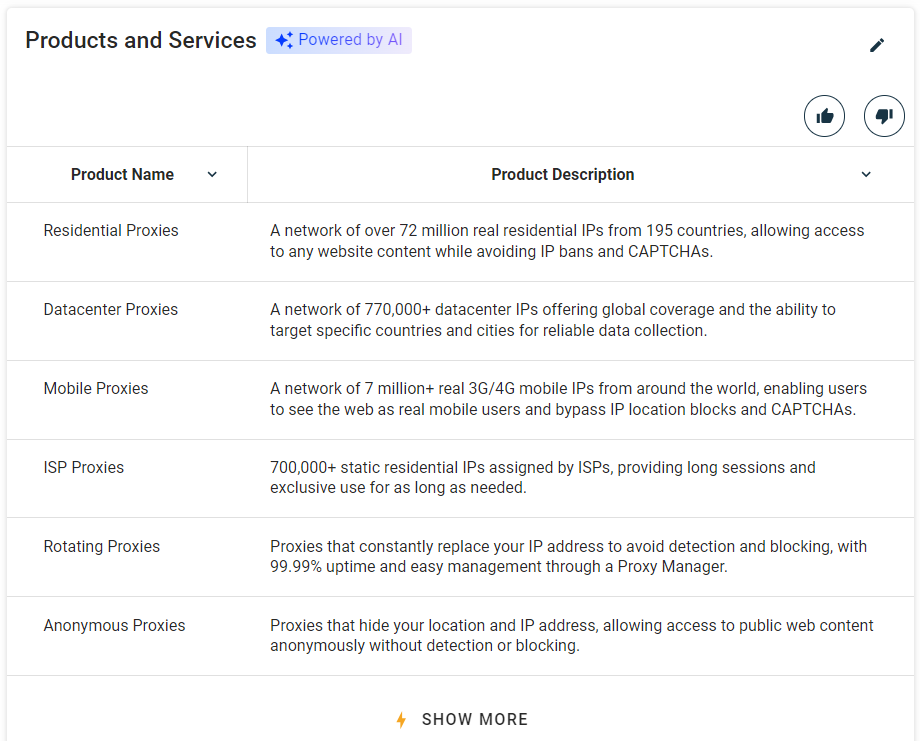Give positive feedback with the thumbs up
Viewport: 920px width, 741px height.
pyautogui.click(x=824, y=115)
